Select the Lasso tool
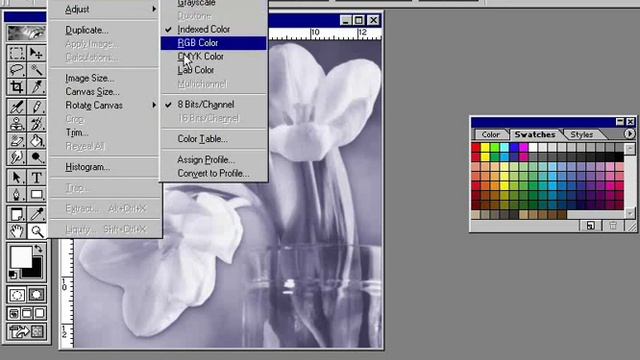Viewport: 640px width, 360px height. pyautogui.click(x=17, y=70)
